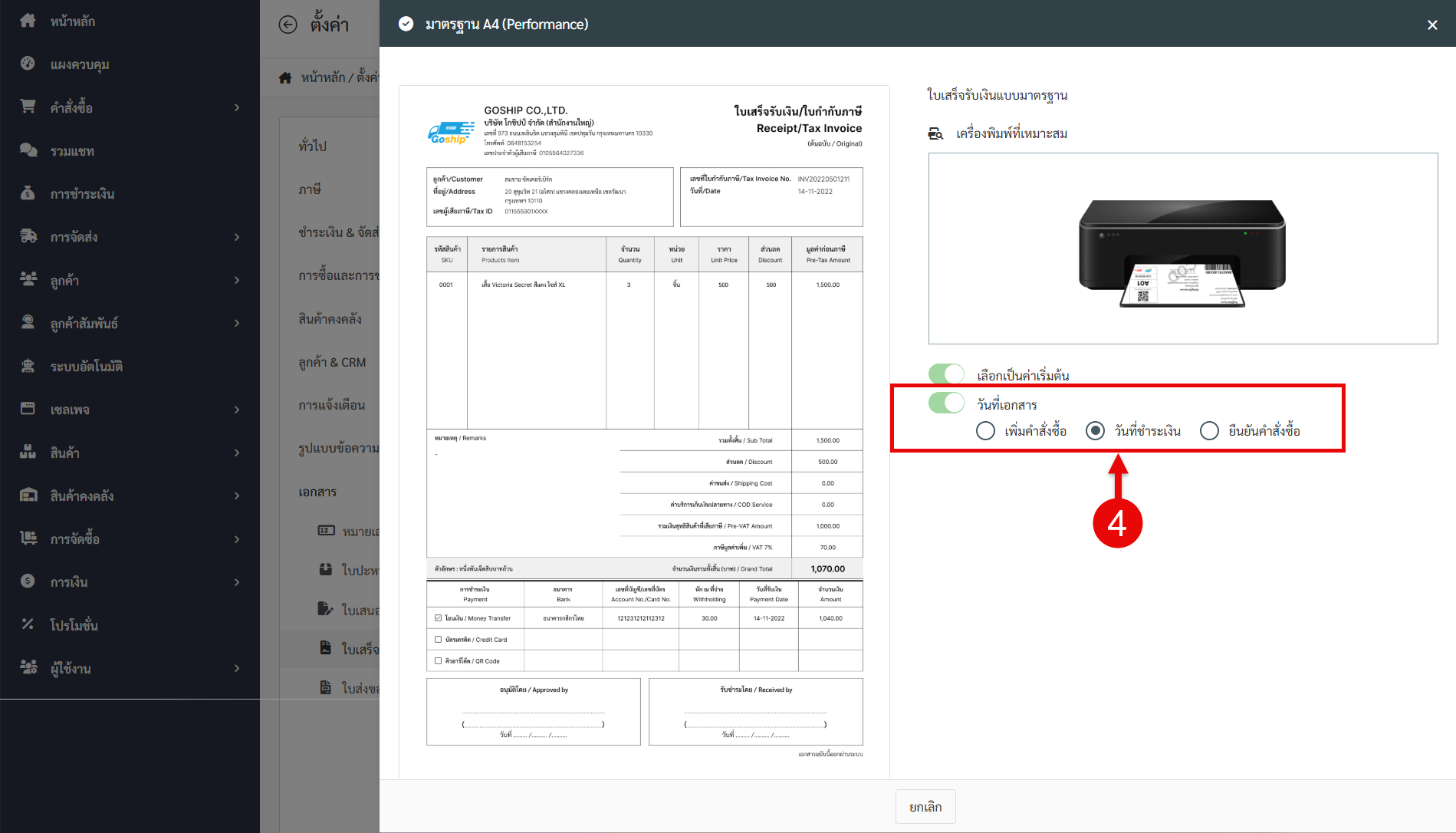Viewport: 1456px width, 833px height.
Task: Close the มาตรฐาน A4 dialog
Action: coord(1431,25)
